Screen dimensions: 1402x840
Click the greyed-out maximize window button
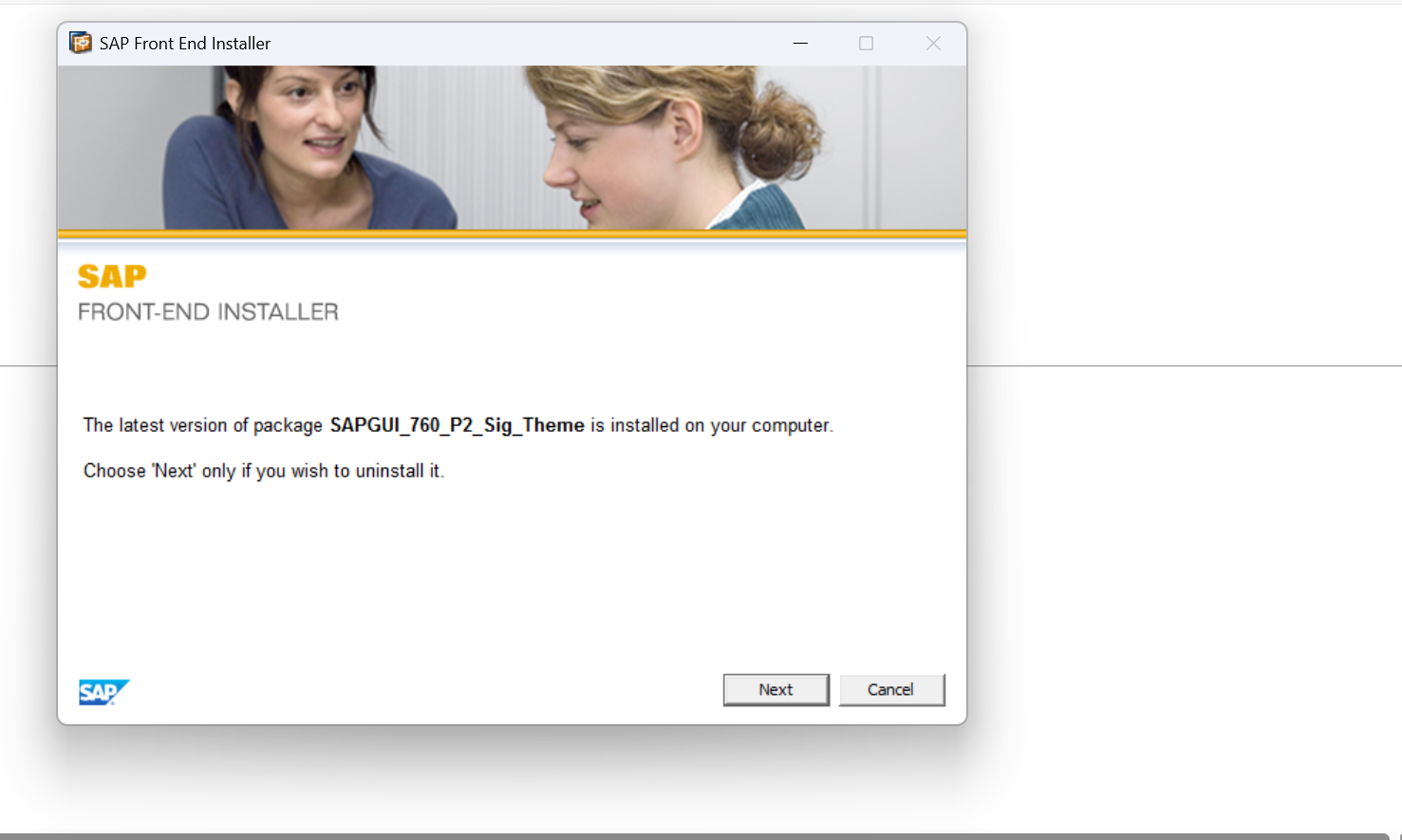click(x=866, y=44)
